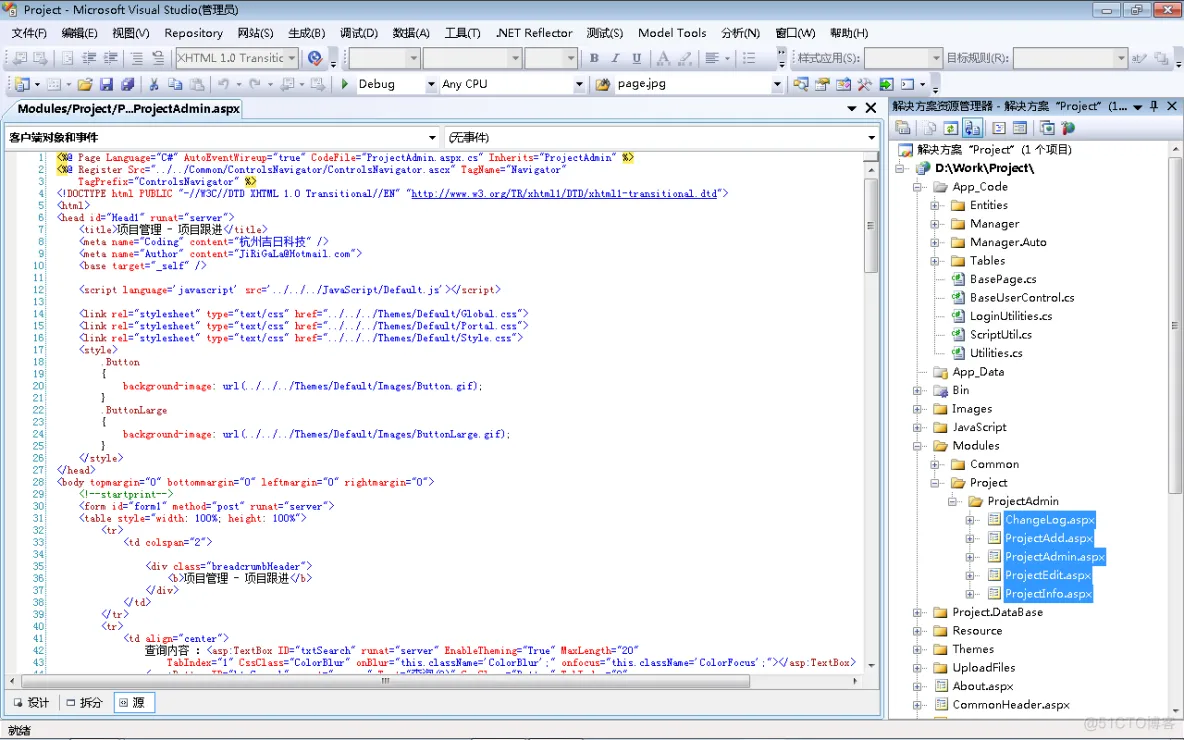Copy selection with the Copy toolbar icon
Screen dimensions: 1184x740
175,85
